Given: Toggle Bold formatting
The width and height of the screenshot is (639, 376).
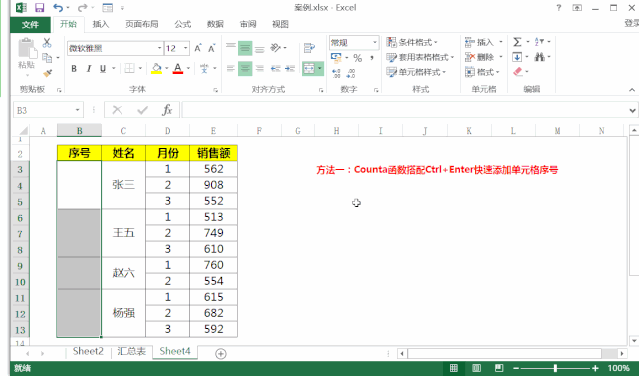Looking at the screenshot, I should (x=74, y=68).
